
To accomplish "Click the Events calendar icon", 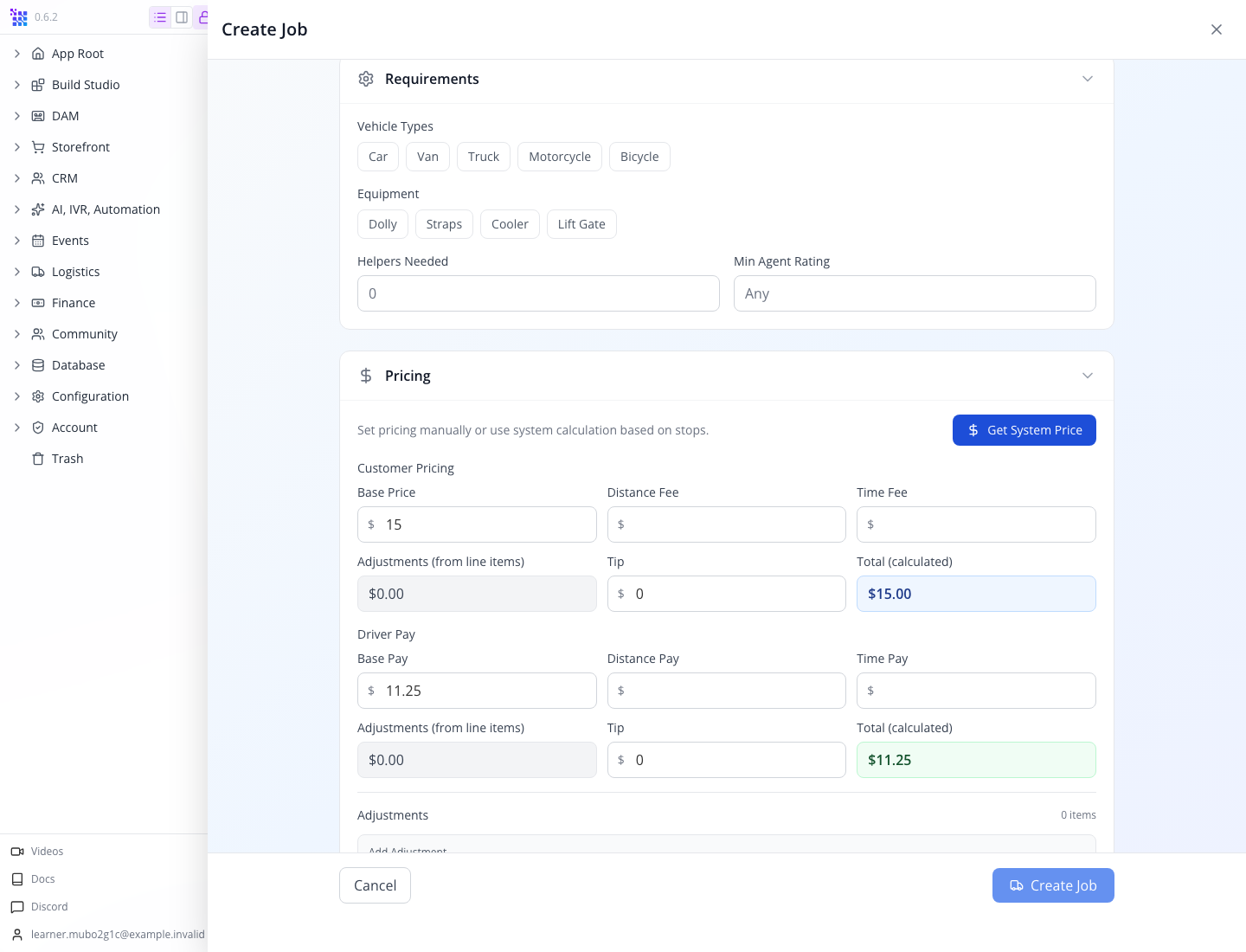I will (x=38, y=241).
